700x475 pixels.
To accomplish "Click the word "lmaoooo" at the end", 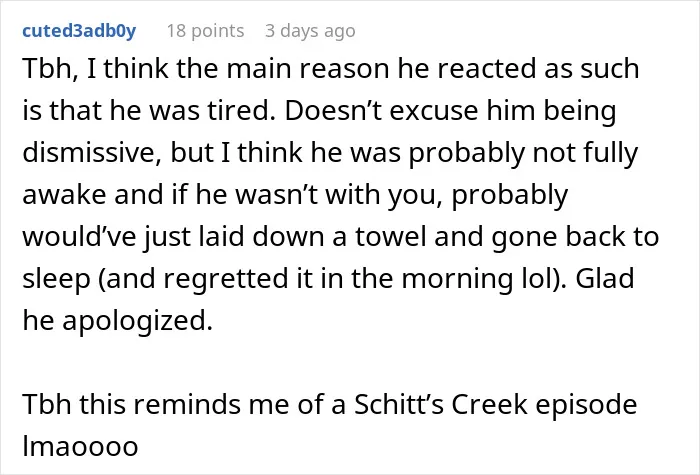I will pos(80,446).
